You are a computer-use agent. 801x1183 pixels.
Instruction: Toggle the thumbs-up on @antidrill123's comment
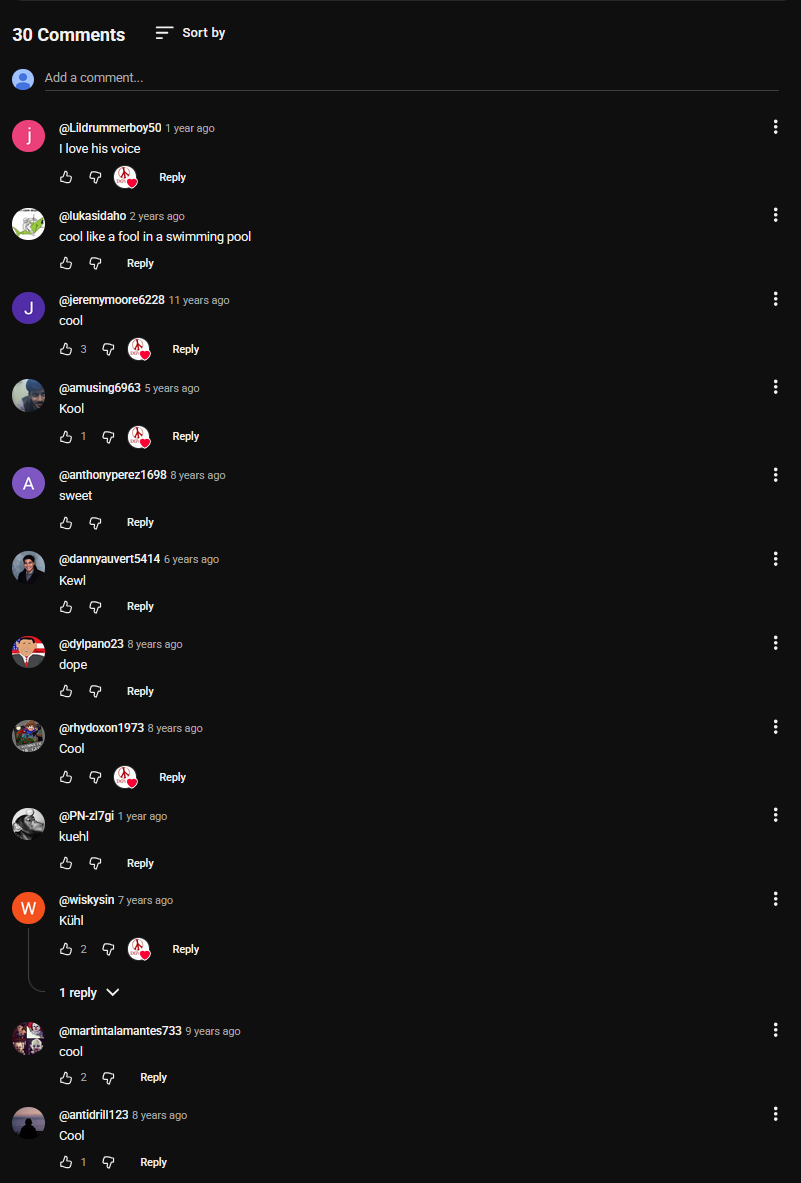tap(66, 1163)
